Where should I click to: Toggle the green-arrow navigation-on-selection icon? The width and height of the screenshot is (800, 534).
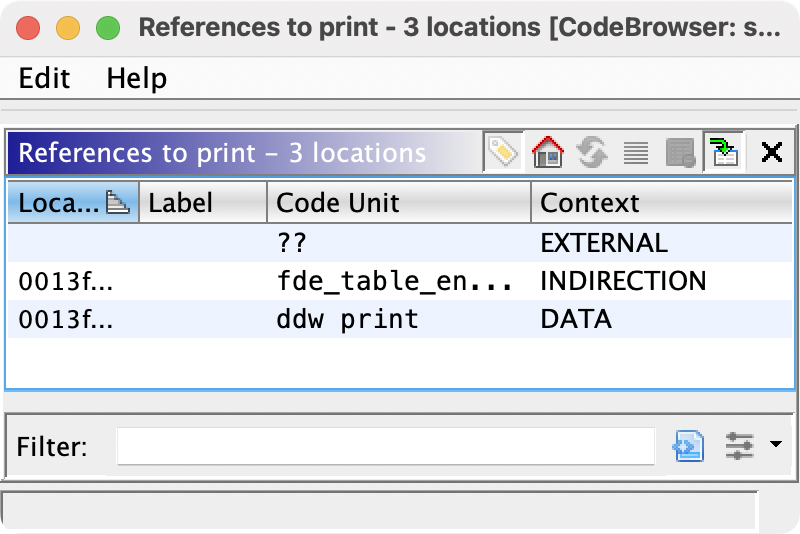pos(724,152)
